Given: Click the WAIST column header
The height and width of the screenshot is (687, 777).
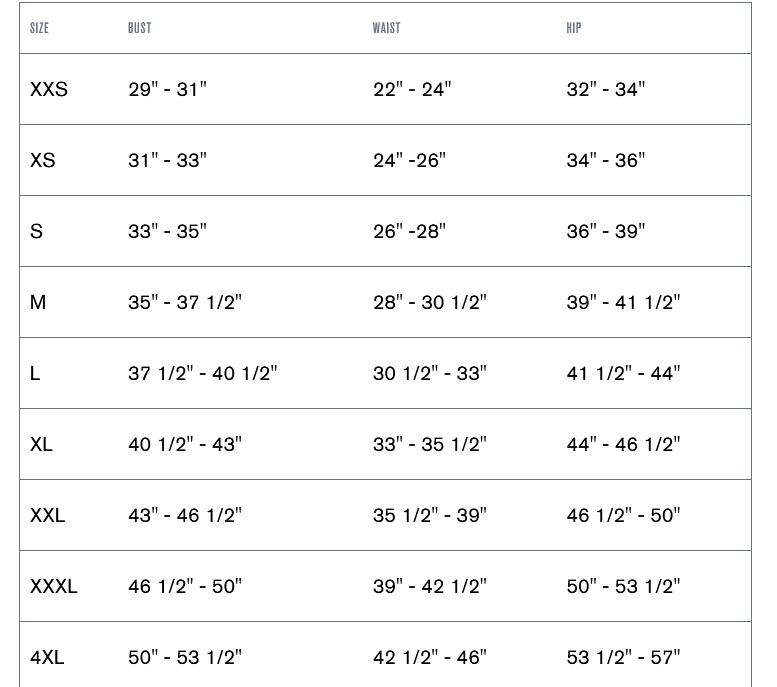Looking at the screenshot, I should [x=386, y=28].
